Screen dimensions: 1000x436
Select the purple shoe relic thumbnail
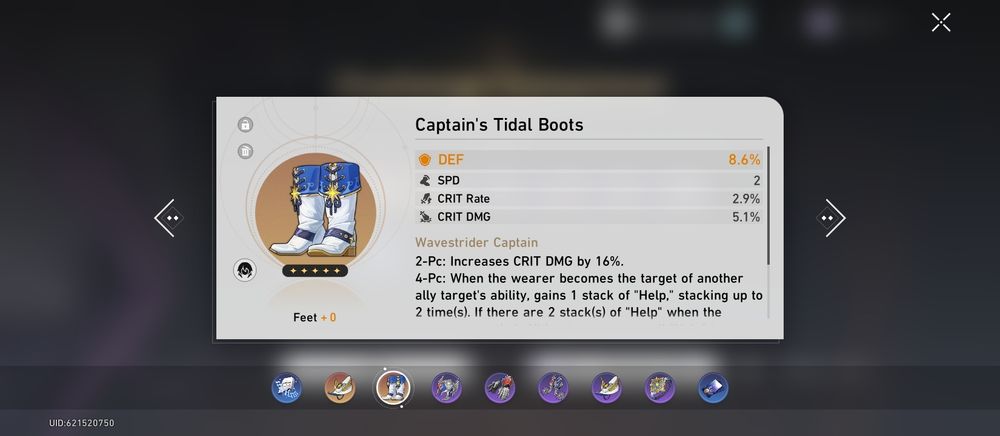(x=607, y=388)
